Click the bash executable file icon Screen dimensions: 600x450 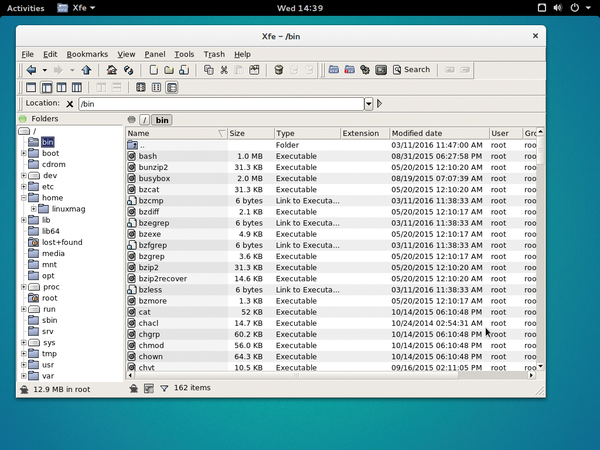point(132,156)
